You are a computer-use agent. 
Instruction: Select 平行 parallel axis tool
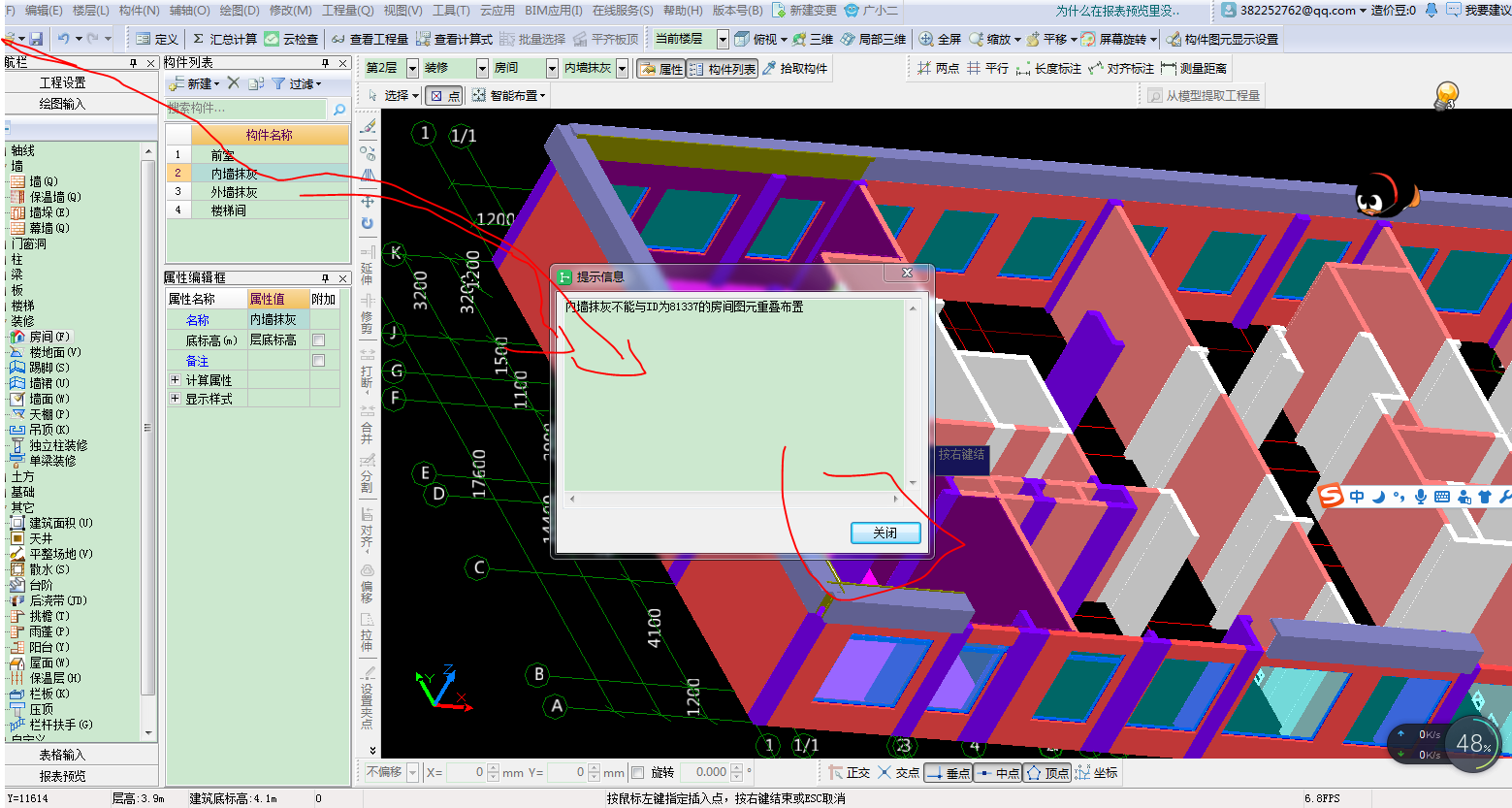pos(987,68)
